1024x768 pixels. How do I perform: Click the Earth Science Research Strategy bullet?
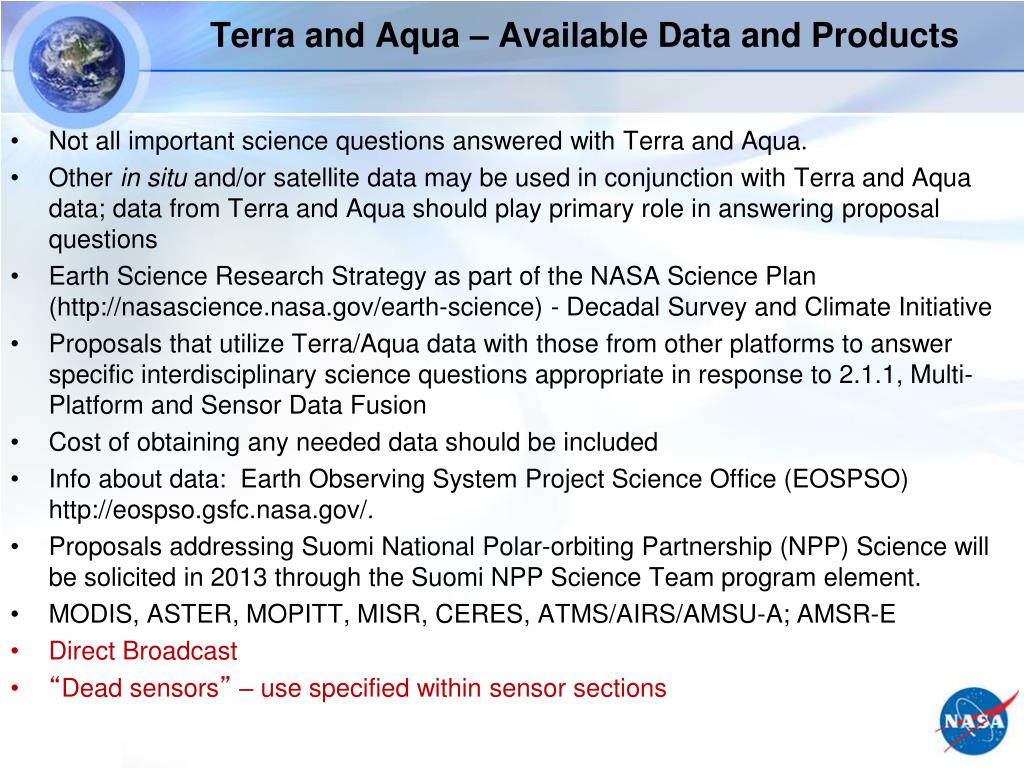click(520, 291)
